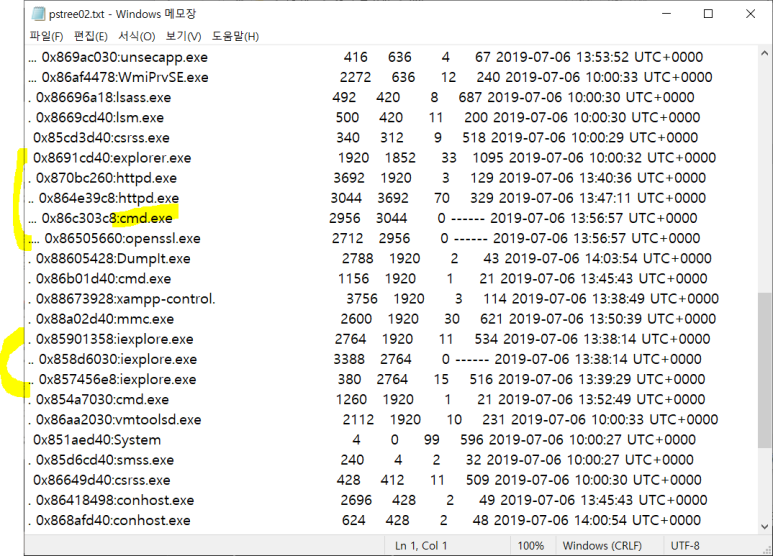This screenshot has height=556, width=773.
Task: Open the 도움말(H) menu
Action: 235,36
